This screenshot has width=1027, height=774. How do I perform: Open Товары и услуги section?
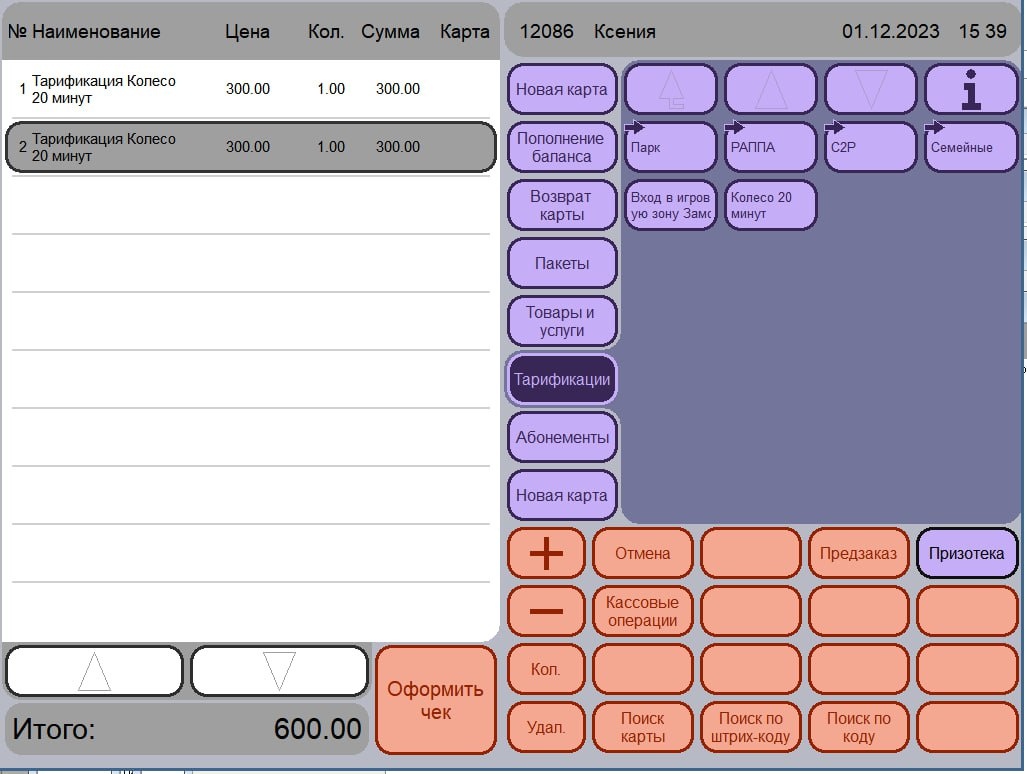click(x=562, y=322)
